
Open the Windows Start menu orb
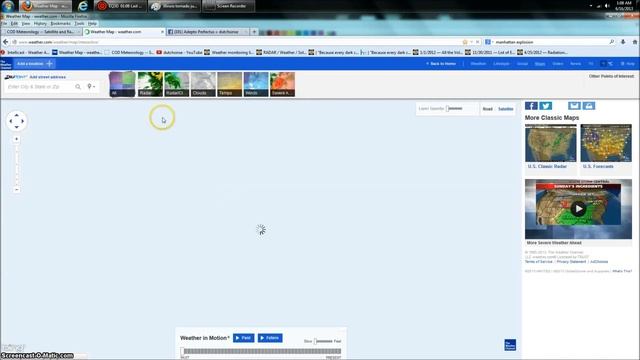(8, 6)
